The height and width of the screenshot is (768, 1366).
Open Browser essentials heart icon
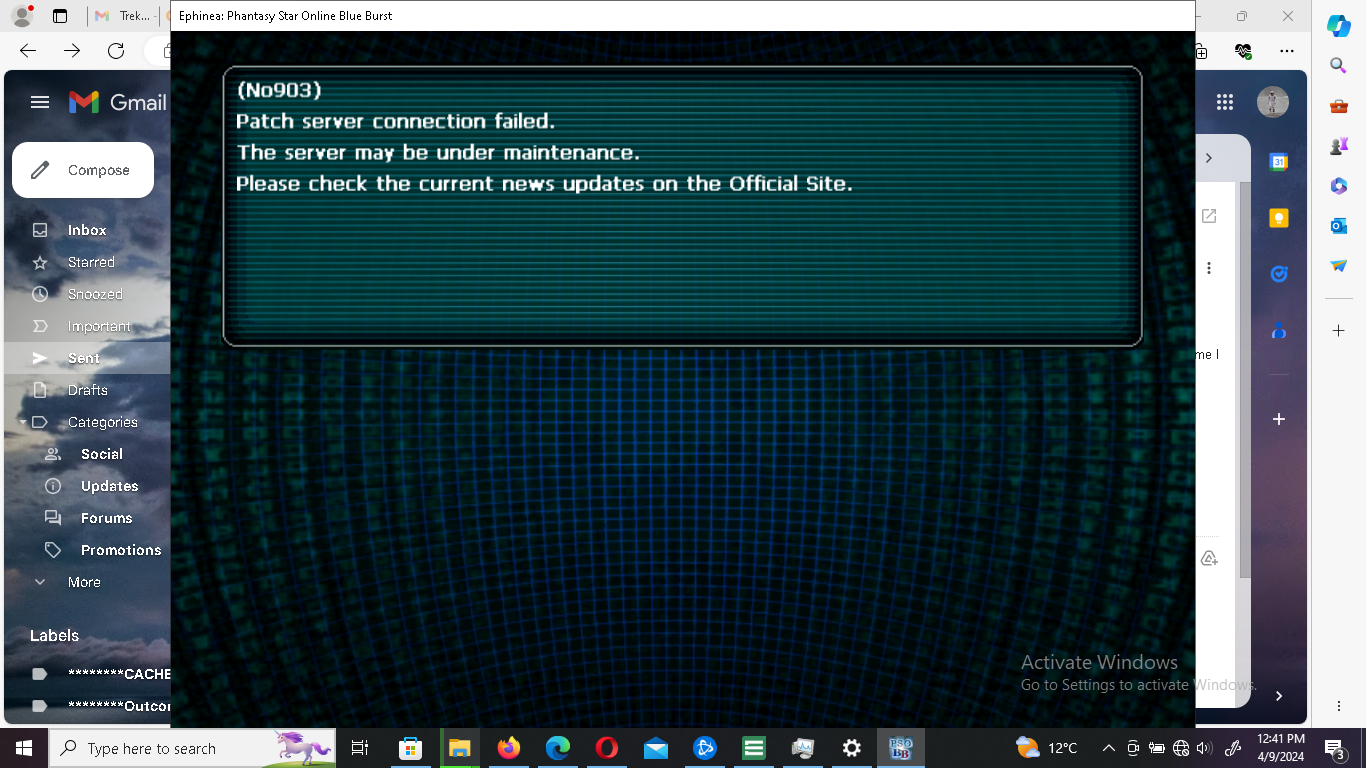(x=1243, y=50)
